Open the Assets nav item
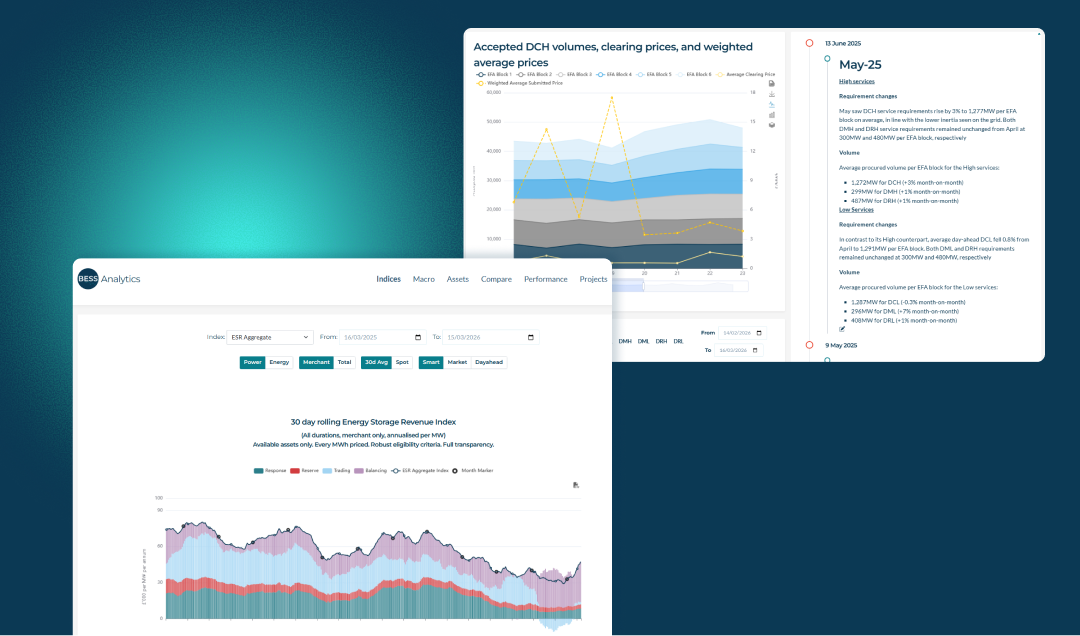 [x=457, y=279]
